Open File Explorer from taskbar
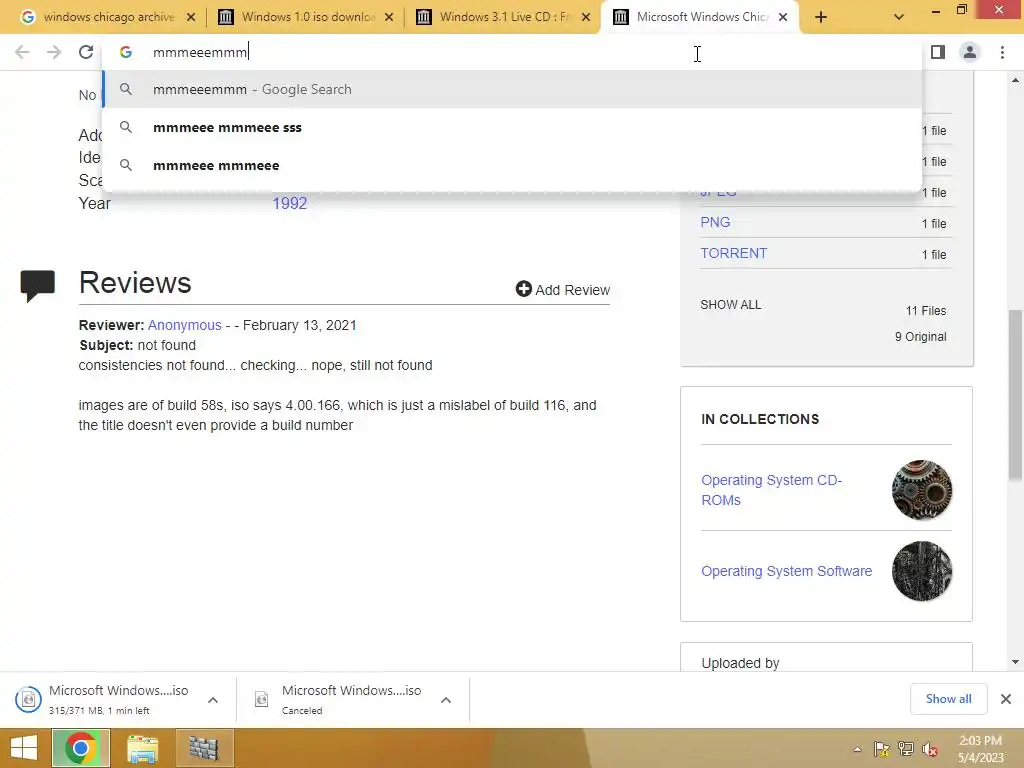1024x768 pixels. click(142, 748)
